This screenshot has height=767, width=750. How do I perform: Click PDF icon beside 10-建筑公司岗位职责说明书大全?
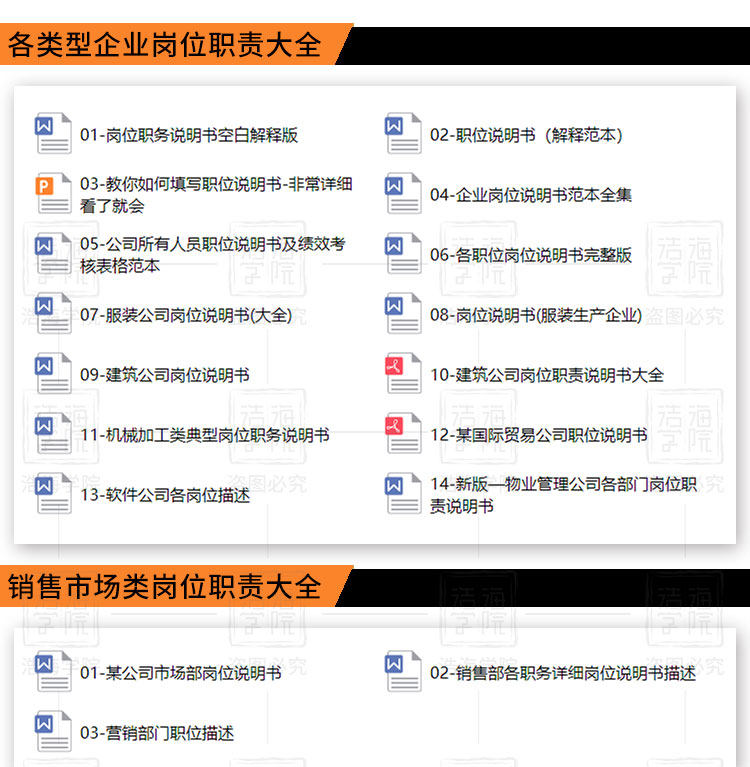(x=403, y=373)
